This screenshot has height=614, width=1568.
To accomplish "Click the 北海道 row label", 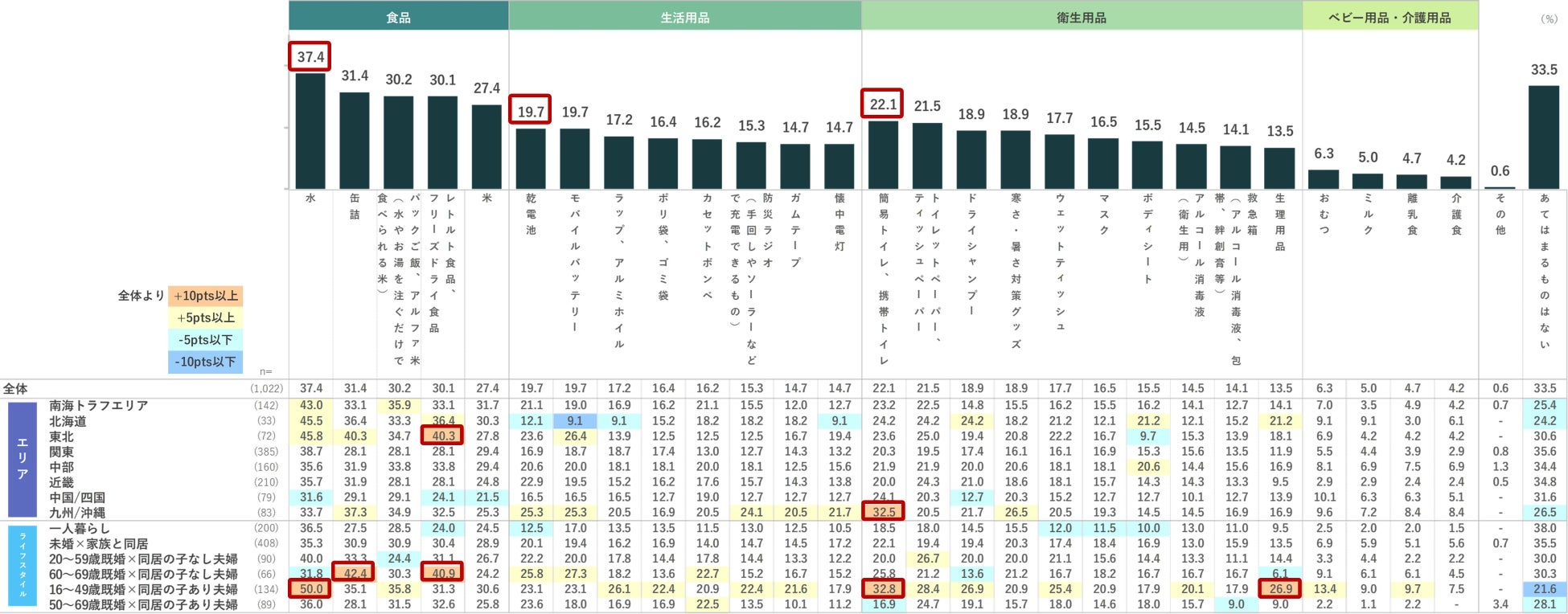I will (68, 421).
